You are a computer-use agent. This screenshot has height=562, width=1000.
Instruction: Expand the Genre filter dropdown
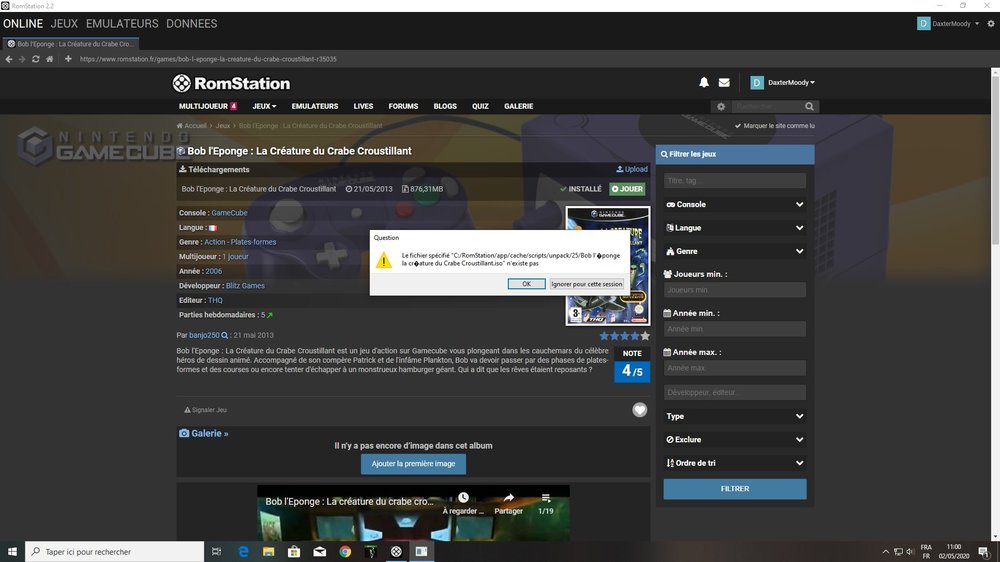(735, 251)
